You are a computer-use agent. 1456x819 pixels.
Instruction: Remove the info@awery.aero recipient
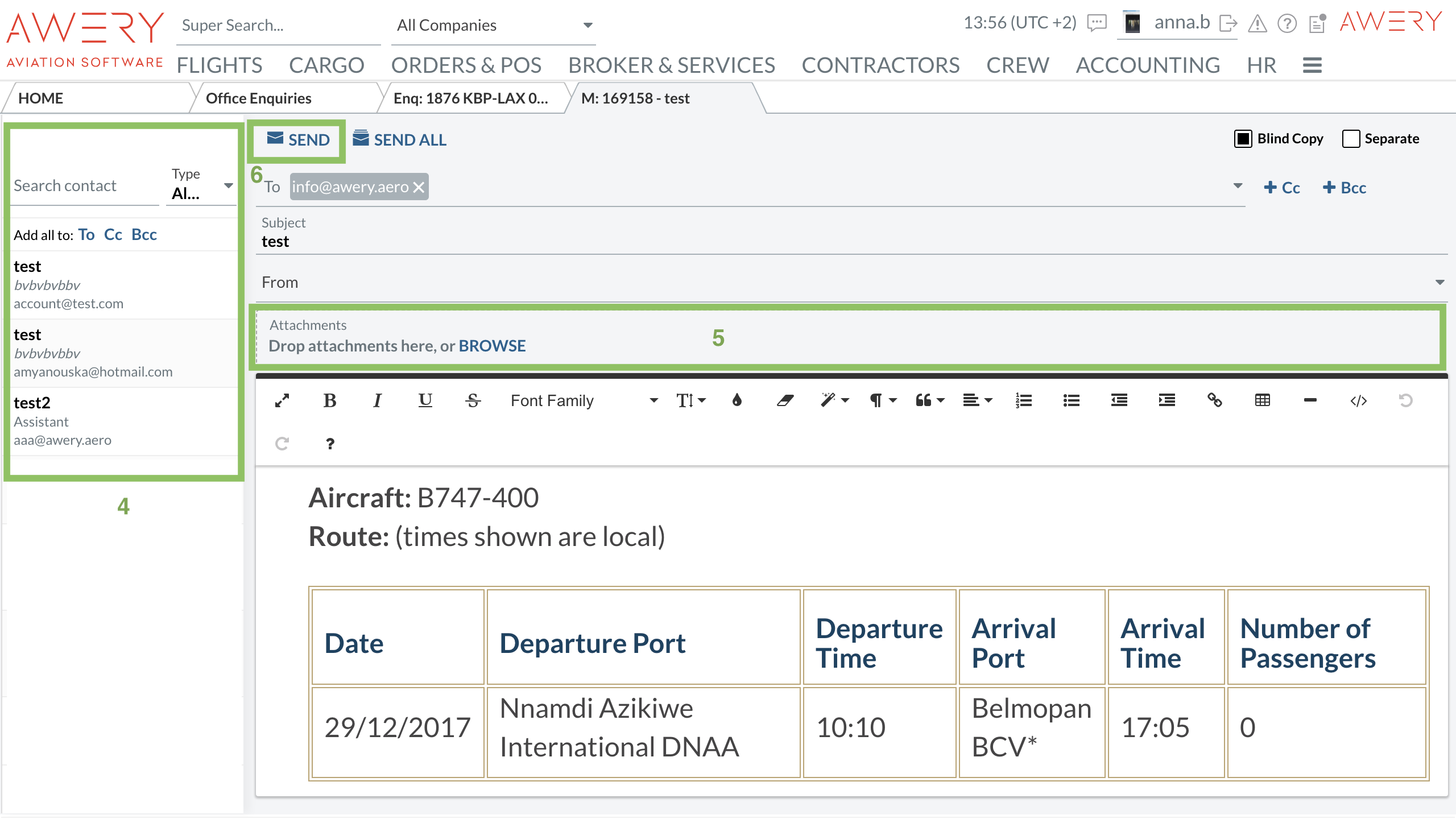click(x=419, y=187)
